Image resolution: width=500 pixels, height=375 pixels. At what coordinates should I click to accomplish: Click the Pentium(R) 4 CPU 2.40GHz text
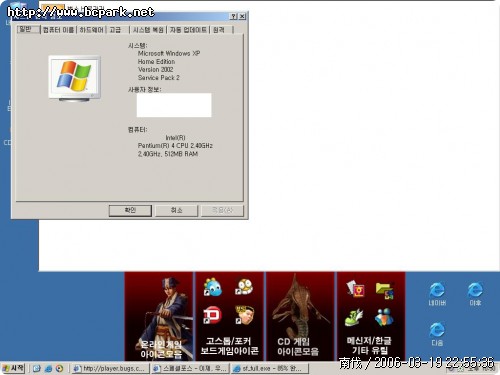[175, 146]
